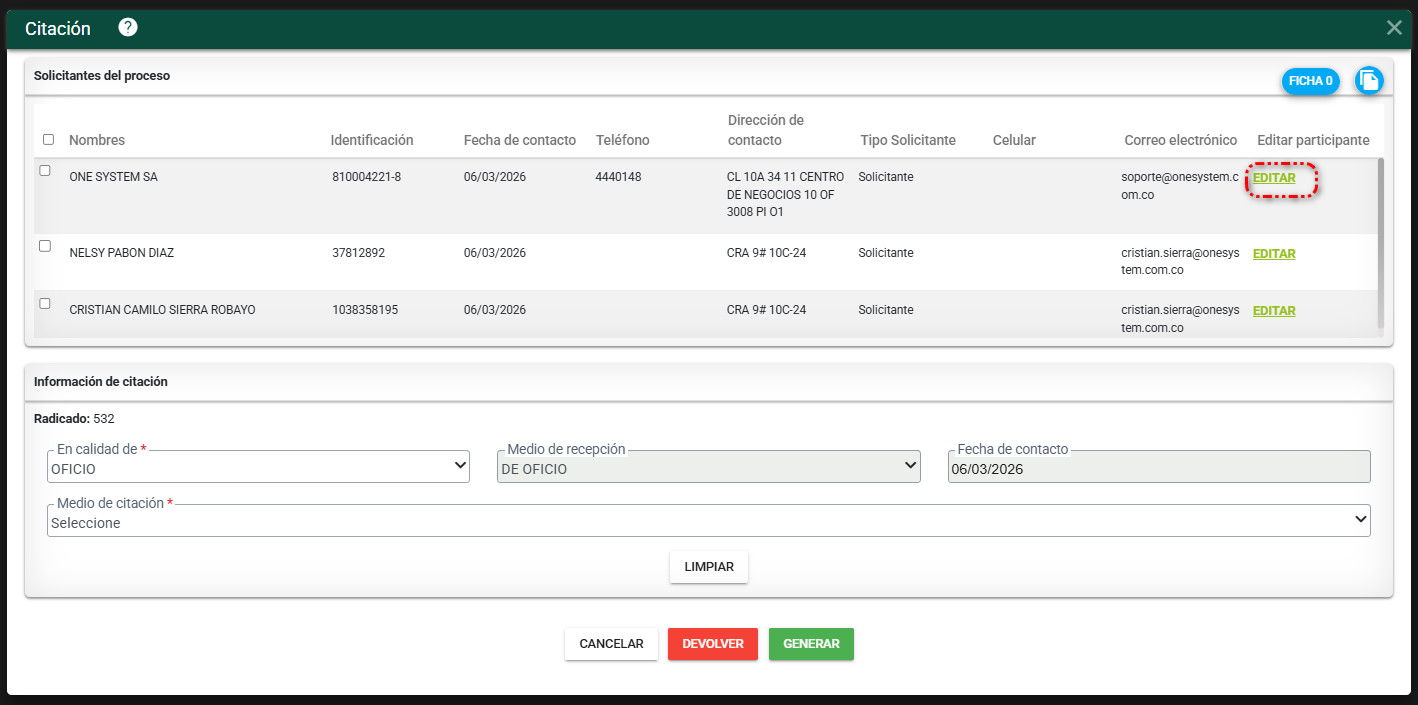This screenshot has height=705, width=1418.
Task: Click the FICHA 0 badge
Action: [1310, 81]
